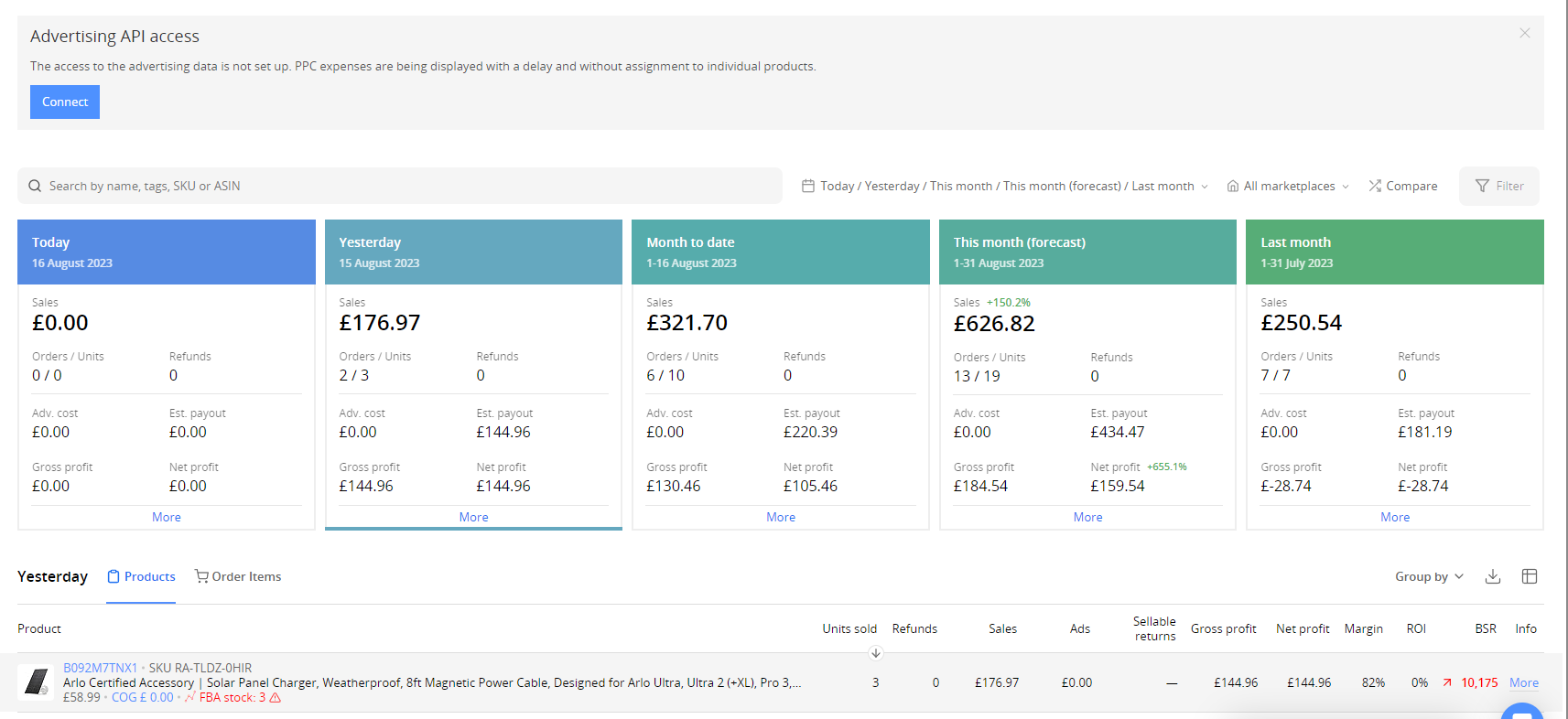The image size is (1568, 719).
Task: Open the chat widget bubble
Action: [1522, 711]
